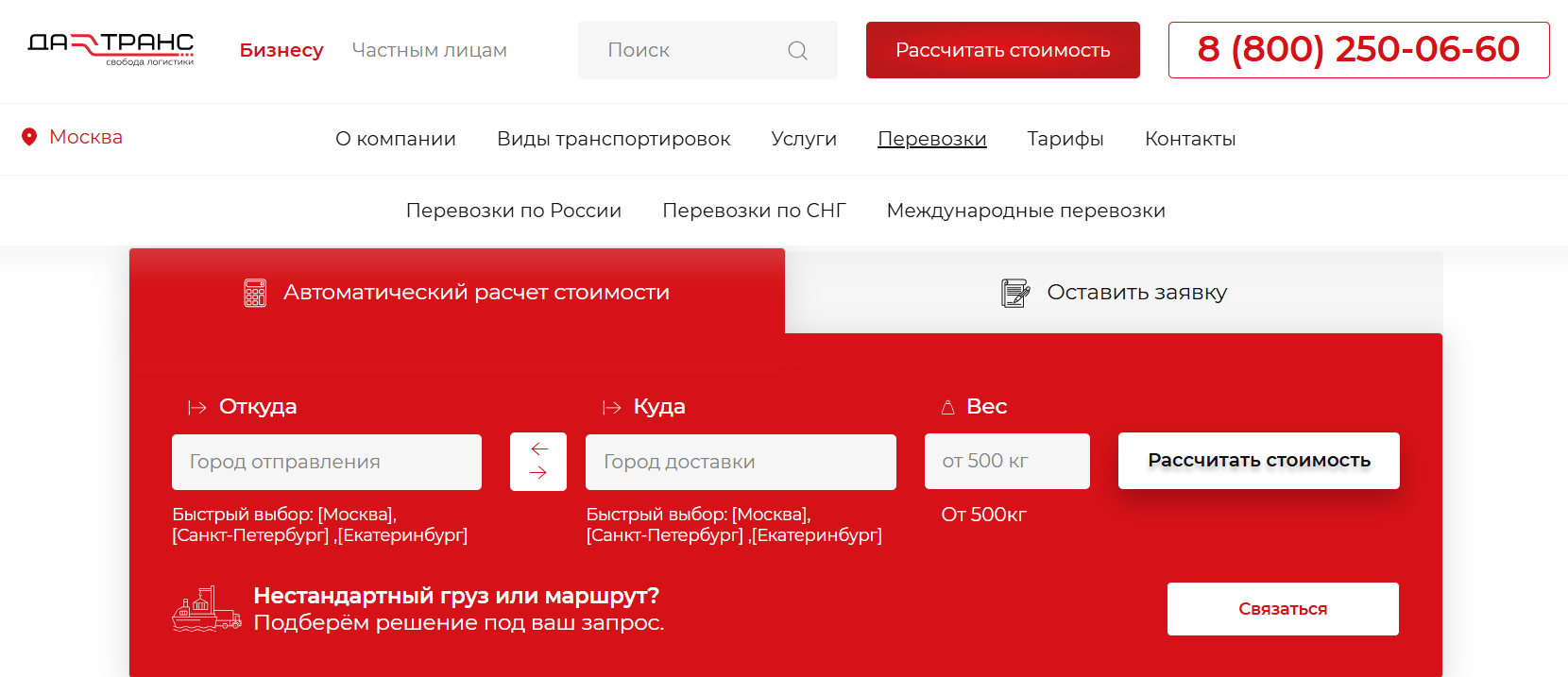Open the Услуги menu

[x=804, y=139]
